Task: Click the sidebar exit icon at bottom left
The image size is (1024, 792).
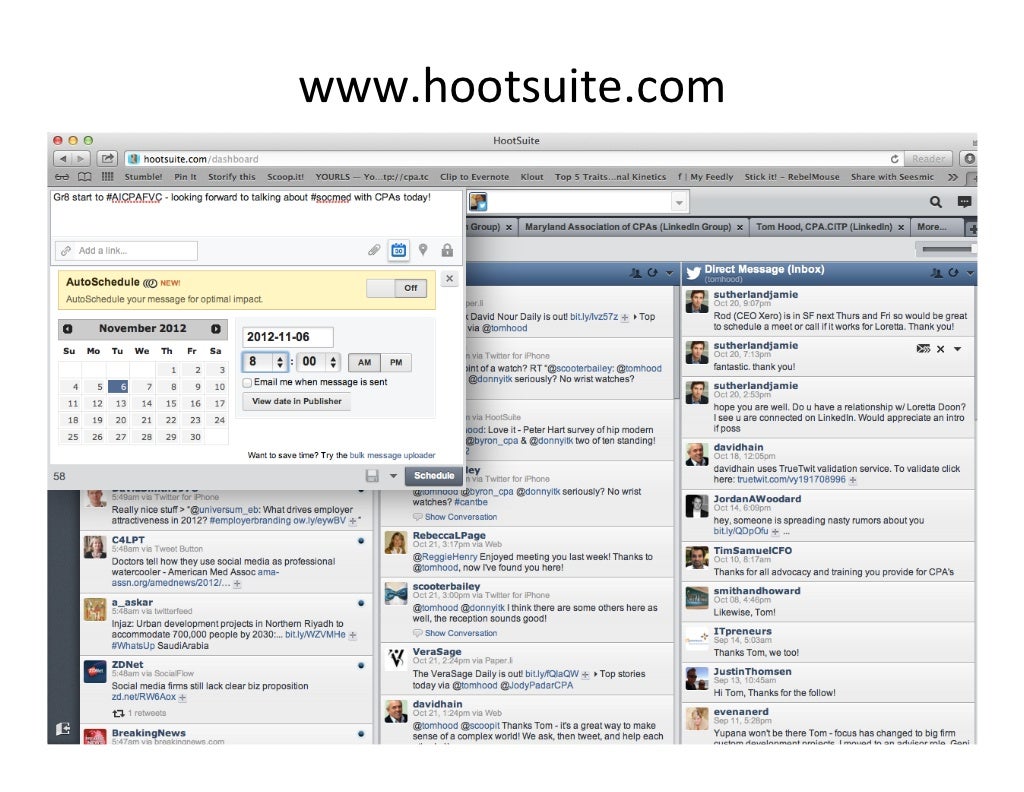Action: (x=63, y=729)
